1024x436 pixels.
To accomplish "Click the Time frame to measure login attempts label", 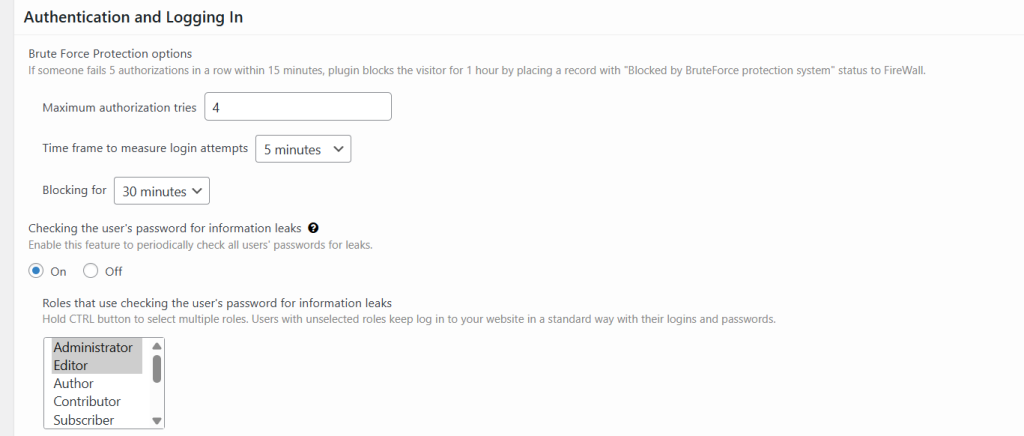I will pos(145,148).
